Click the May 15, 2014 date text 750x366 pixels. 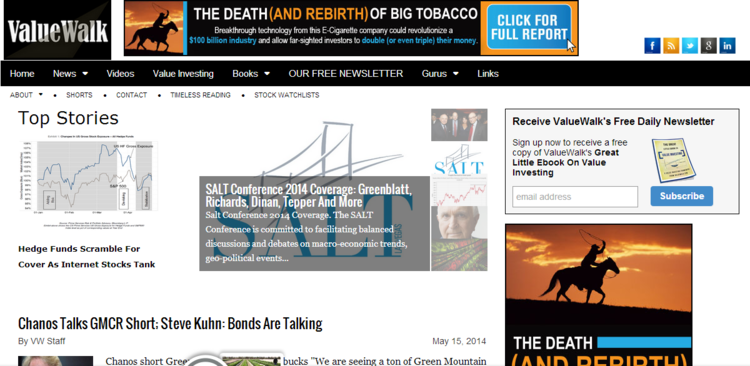pyautogui.click(x=459, y=341)
